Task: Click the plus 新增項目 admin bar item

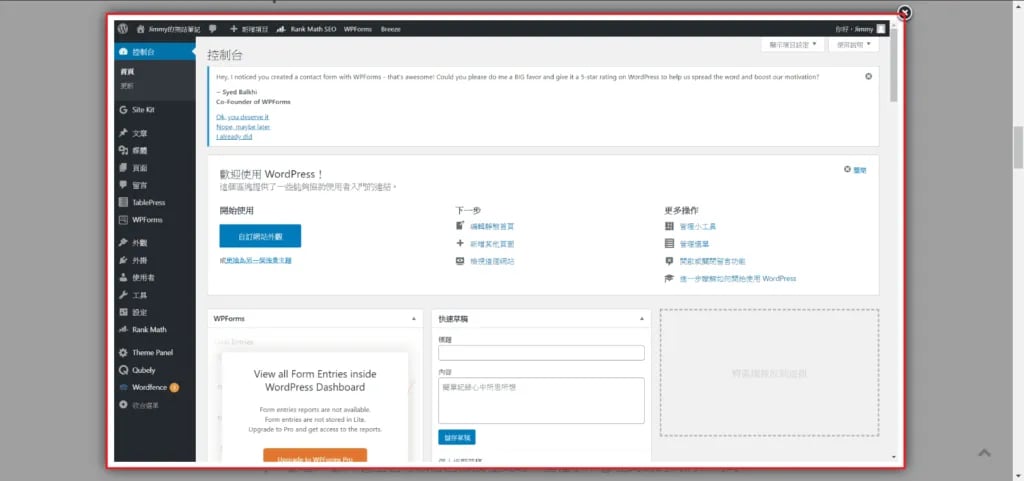Action: [x=247, y=29]
